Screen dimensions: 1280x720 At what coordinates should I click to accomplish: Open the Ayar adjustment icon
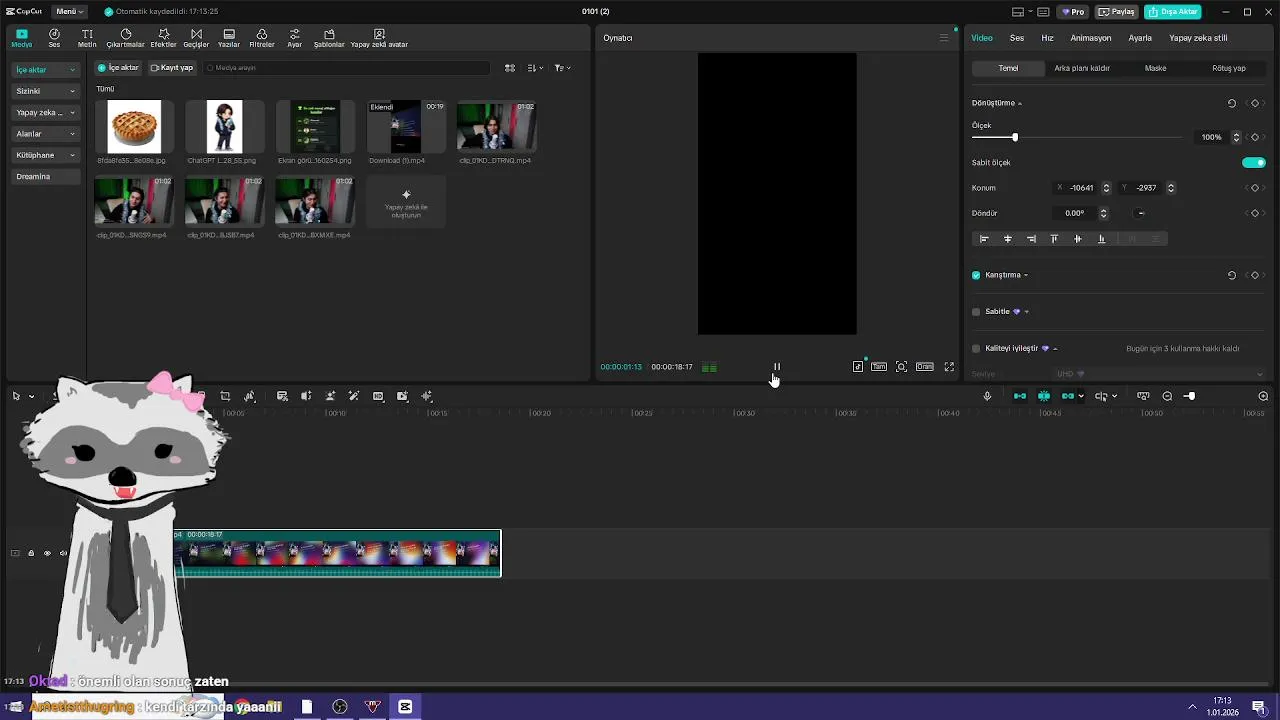(295, 38)
